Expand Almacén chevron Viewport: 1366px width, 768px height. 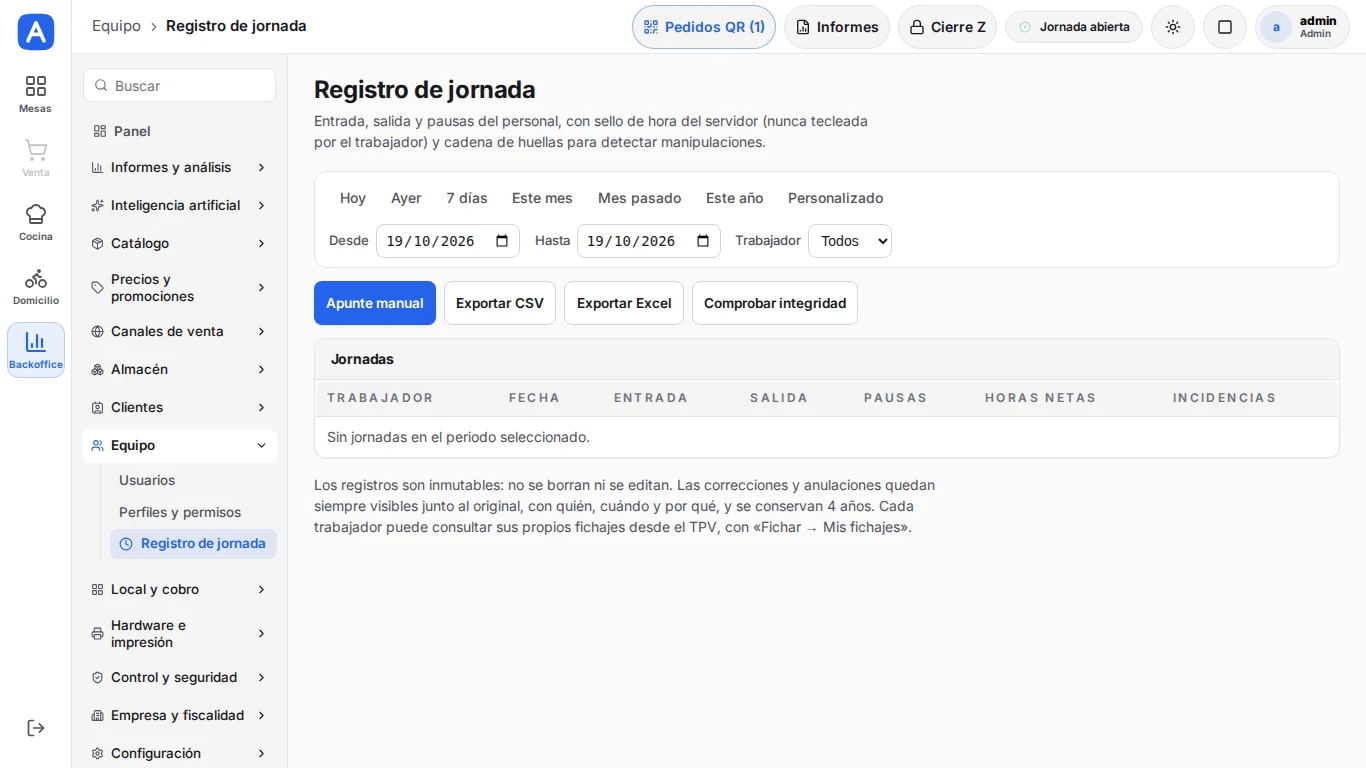[261, 369]
